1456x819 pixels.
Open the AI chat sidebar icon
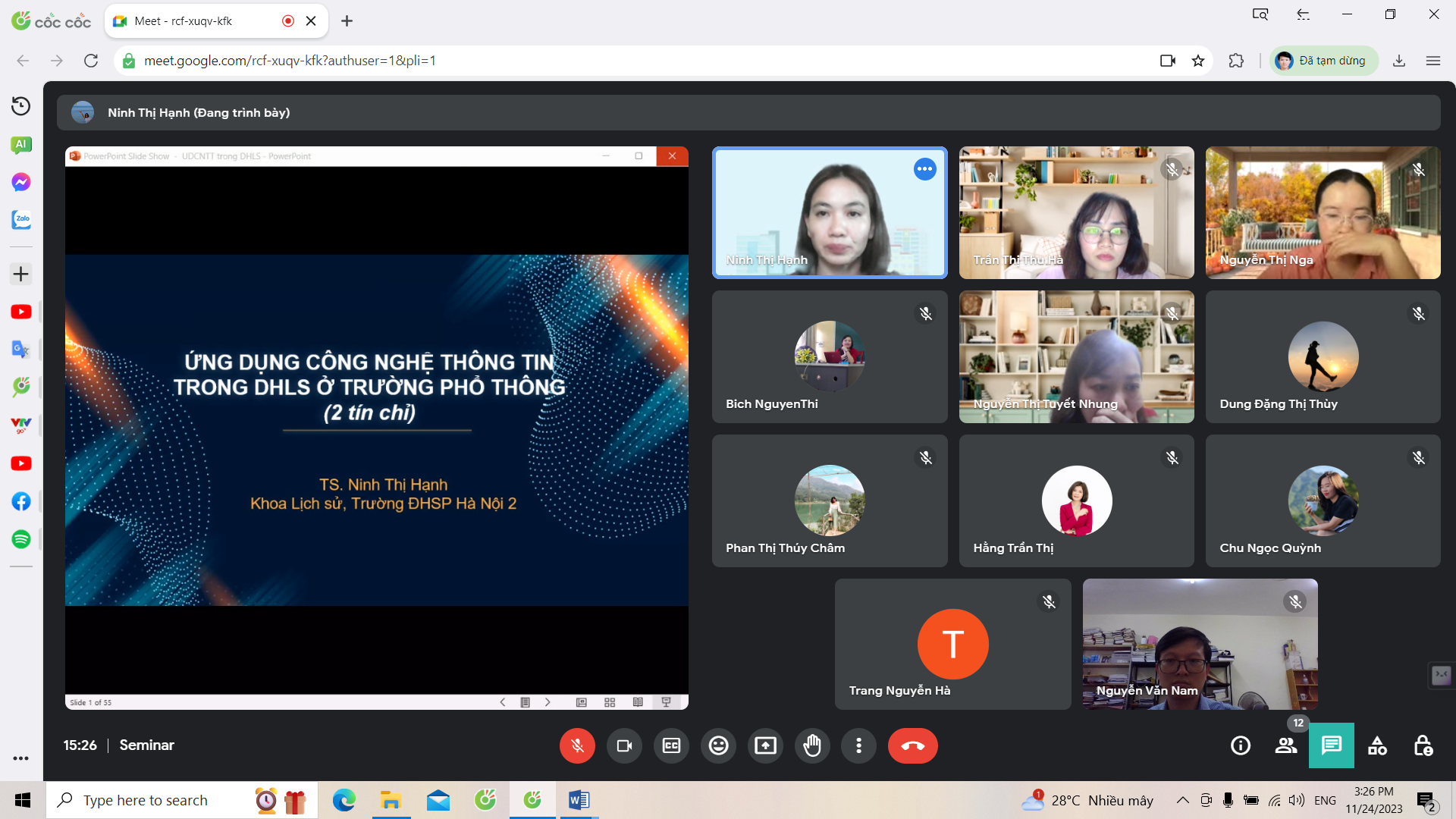pos(21,144)
